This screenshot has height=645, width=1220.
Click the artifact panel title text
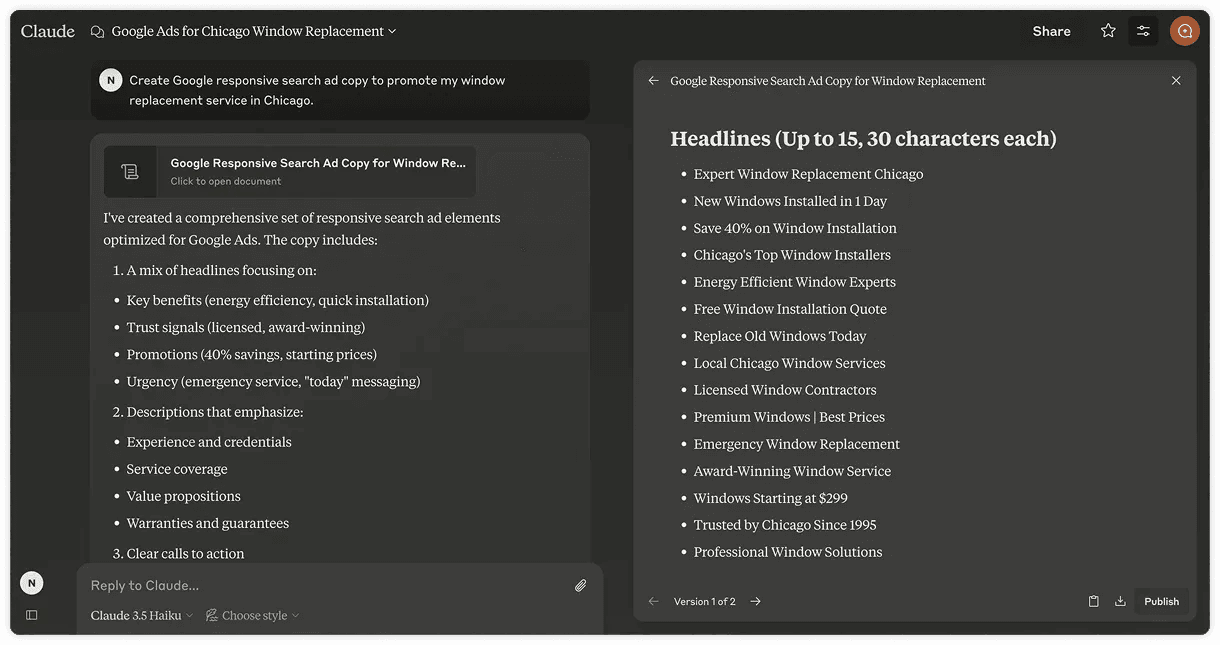(828, 81)
